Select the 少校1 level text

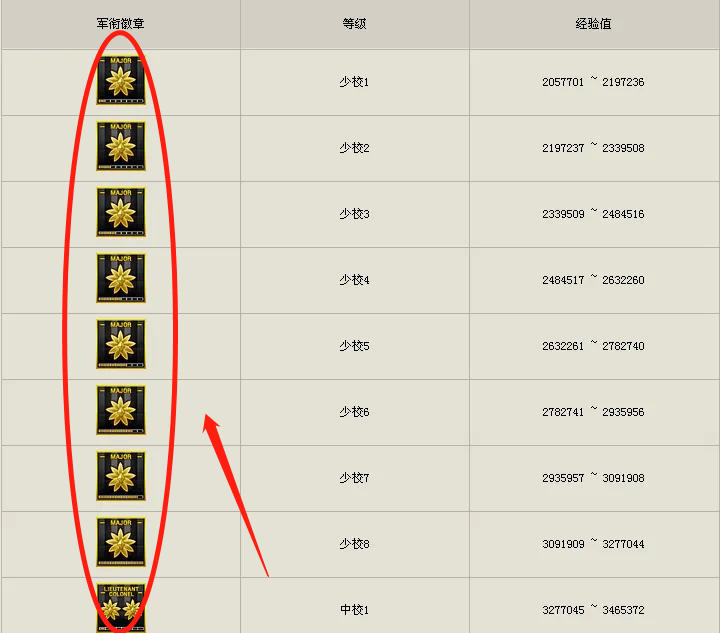pyautogui.click(x=354, y=82)
